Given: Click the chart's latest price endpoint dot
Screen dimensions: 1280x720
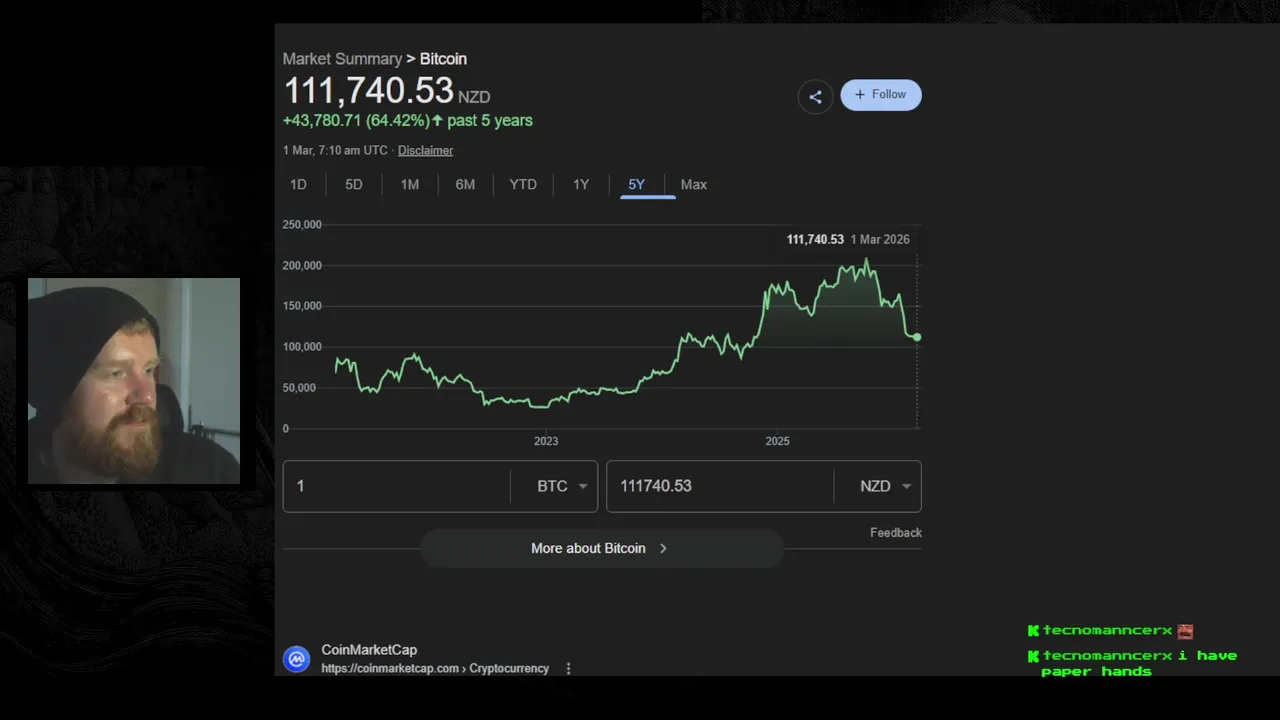Looking at the screenshot, I should (x=917, y=337).
